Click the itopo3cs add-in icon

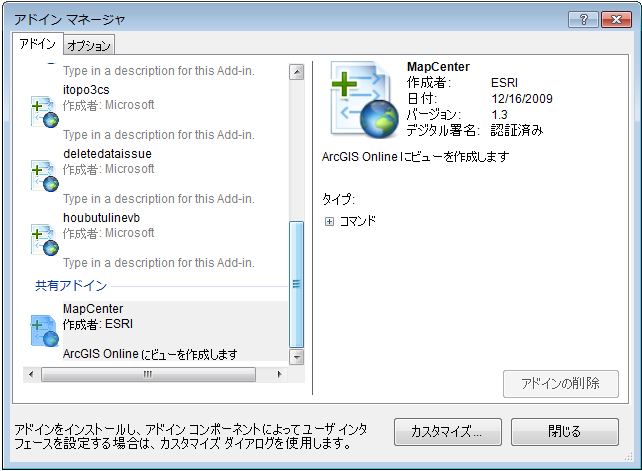(x=45, y=111)
